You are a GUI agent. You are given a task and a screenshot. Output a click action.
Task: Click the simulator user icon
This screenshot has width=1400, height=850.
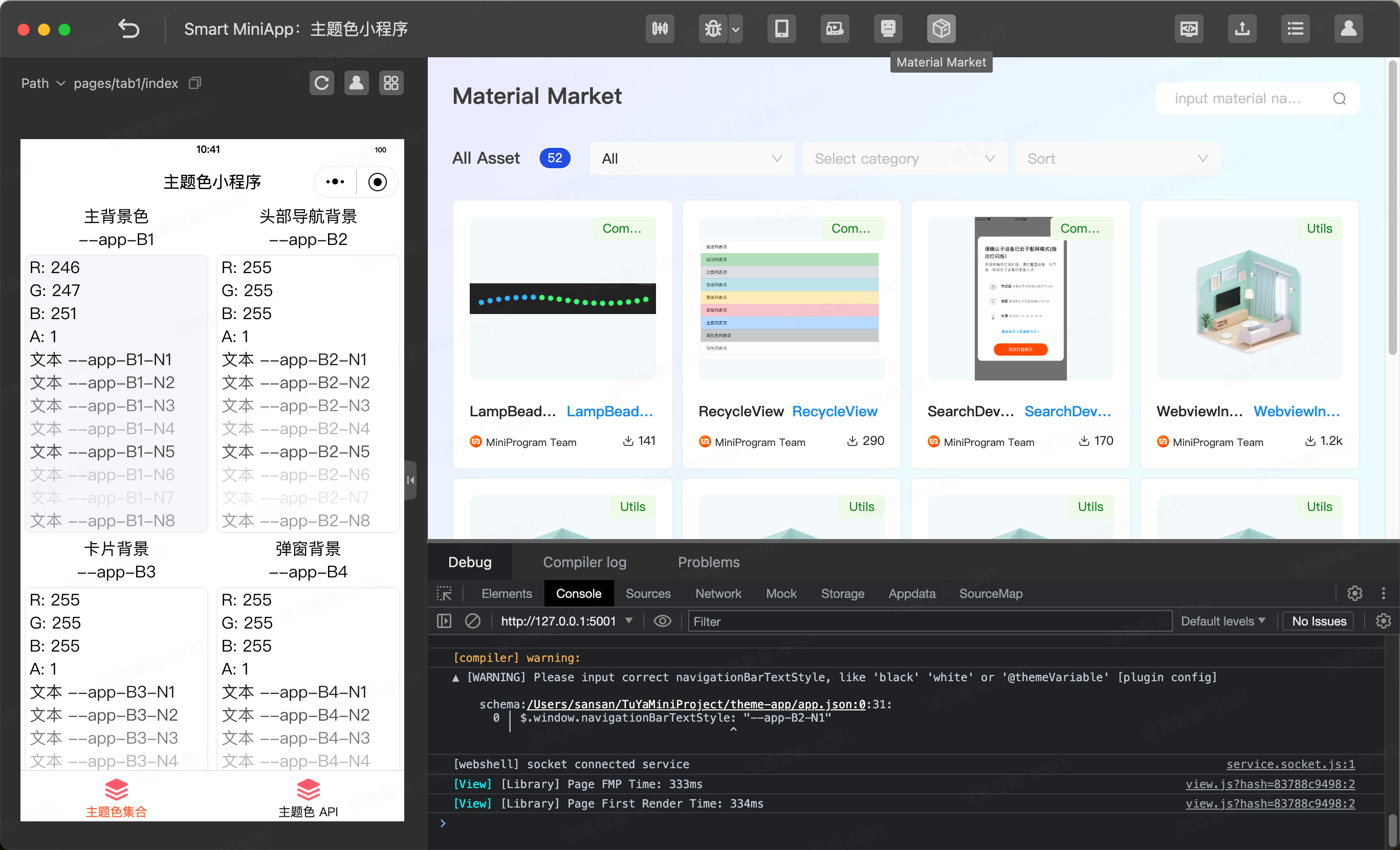pyautogui.click(x=356, y=83)
